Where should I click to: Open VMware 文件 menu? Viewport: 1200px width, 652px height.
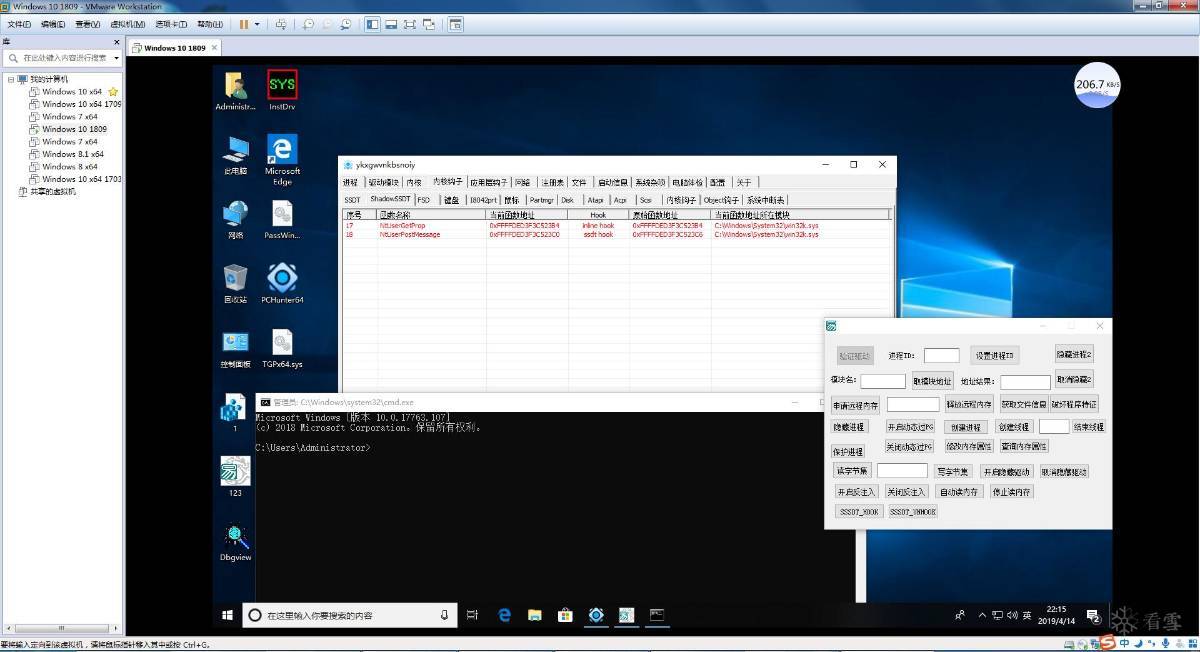click(x=20, y=24)
